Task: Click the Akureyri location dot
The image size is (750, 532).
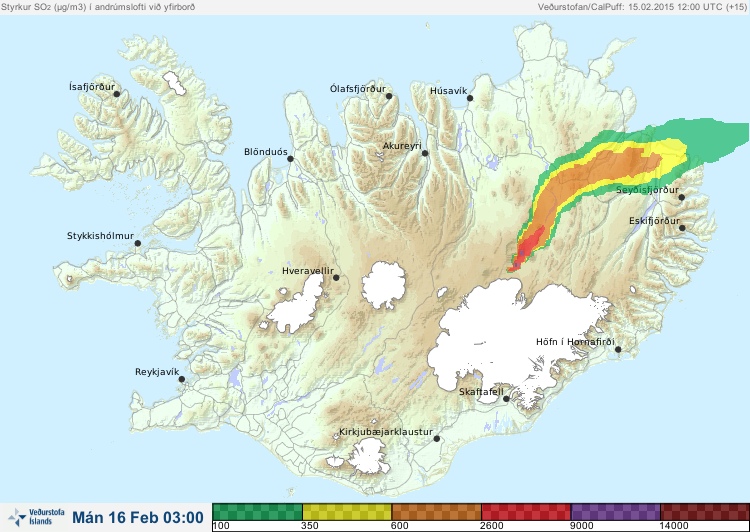Action: click(x=425, y=153)
